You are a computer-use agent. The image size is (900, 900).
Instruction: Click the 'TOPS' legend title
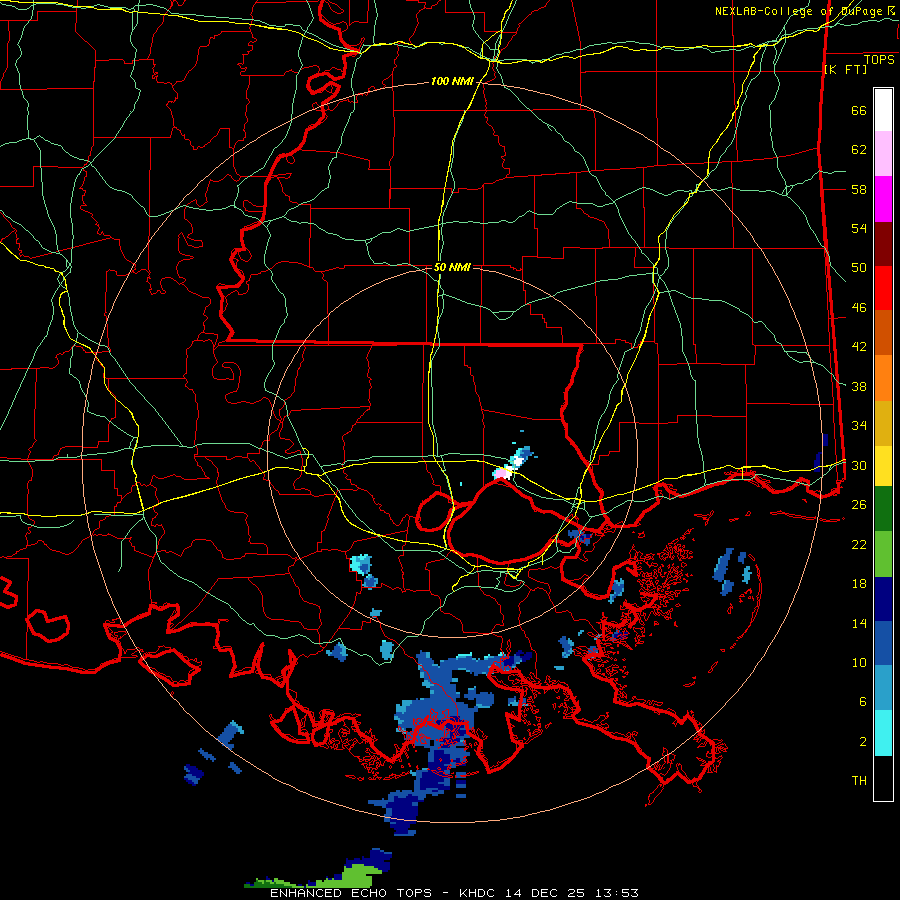879,59
